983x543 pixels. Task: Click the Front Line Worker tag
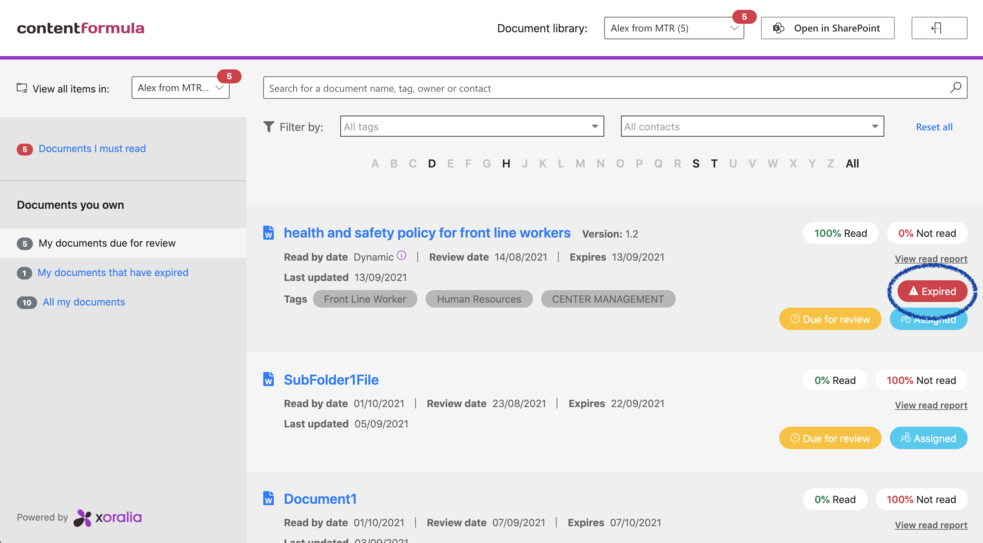tap(365, 299)
